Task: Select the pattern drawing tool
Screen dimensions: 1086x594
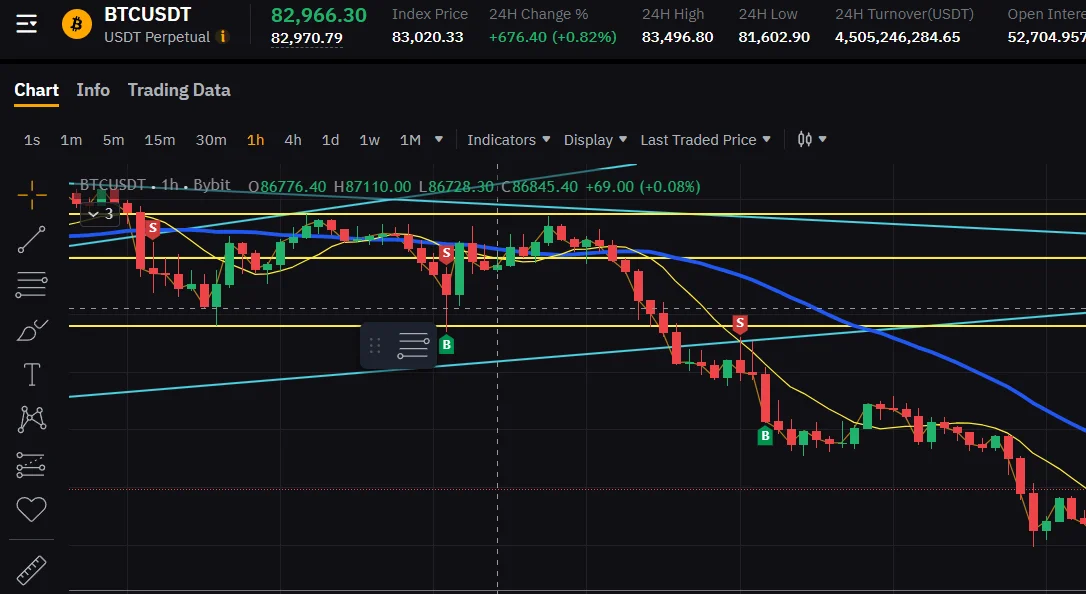Action: [32, 419]
